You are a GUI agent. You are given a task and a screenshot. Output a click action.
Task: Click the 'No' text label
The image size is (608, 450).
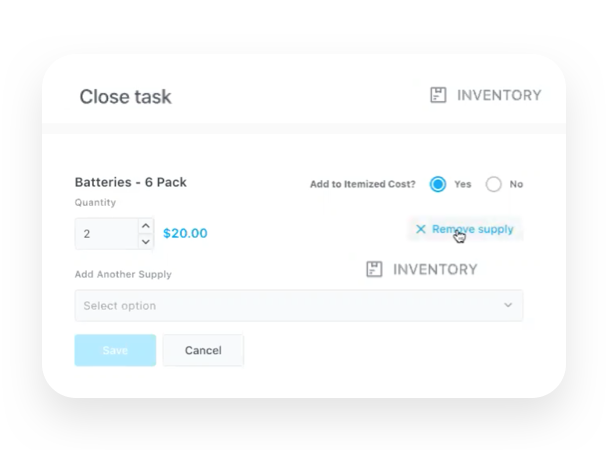point(516,184)
